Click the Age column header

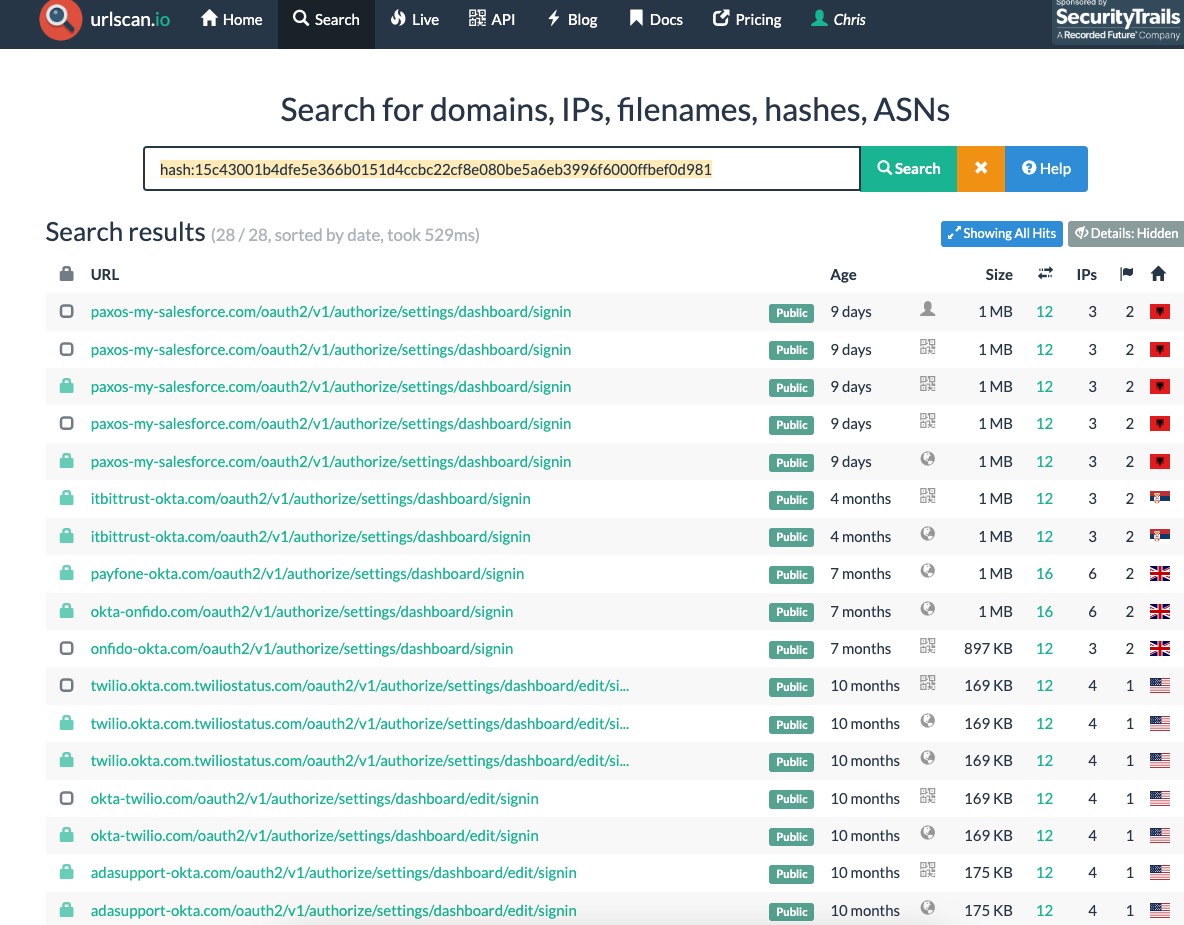(x=843, y=274)
